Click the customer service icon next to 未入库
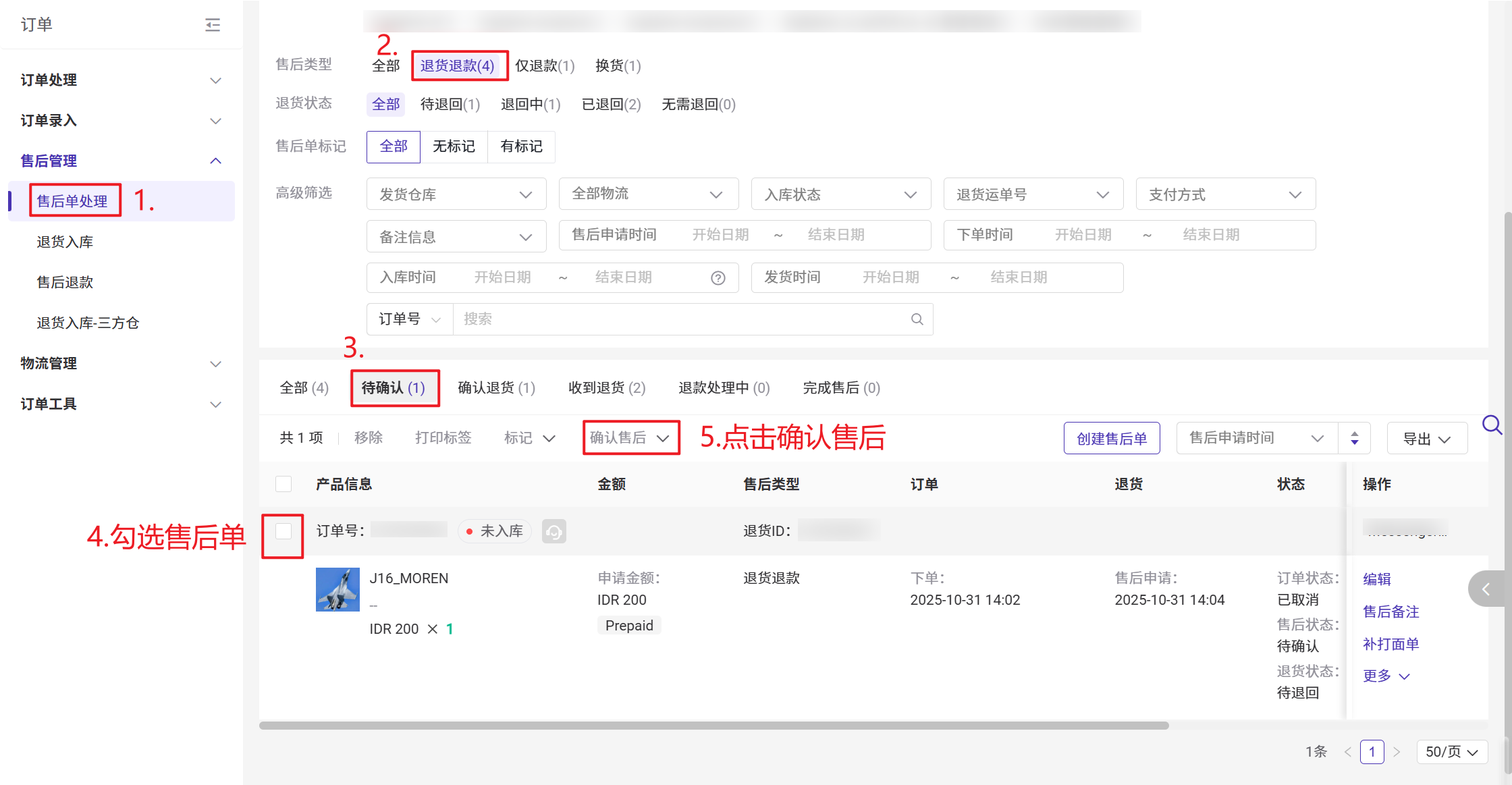 point(553,532)
